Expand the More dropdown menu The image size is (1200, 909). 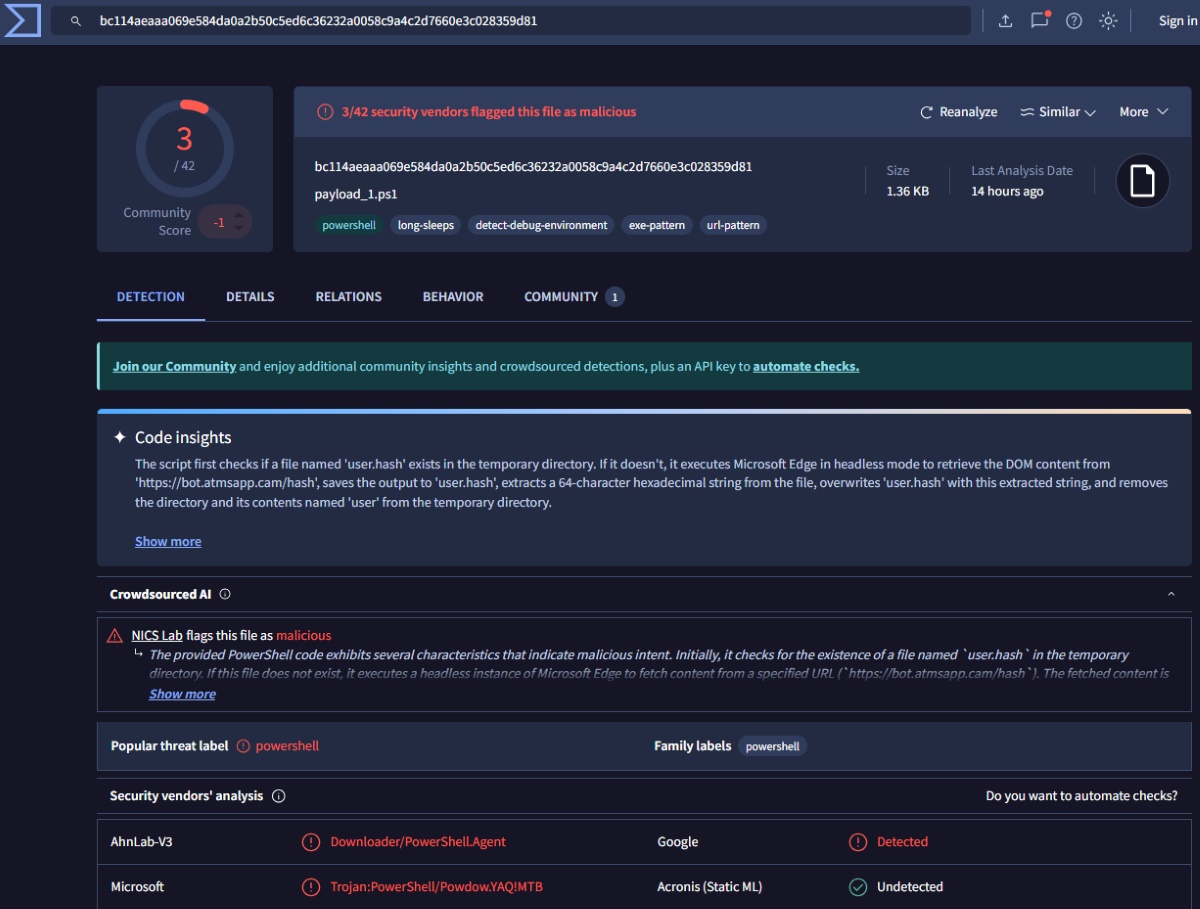coord(1143,112)
